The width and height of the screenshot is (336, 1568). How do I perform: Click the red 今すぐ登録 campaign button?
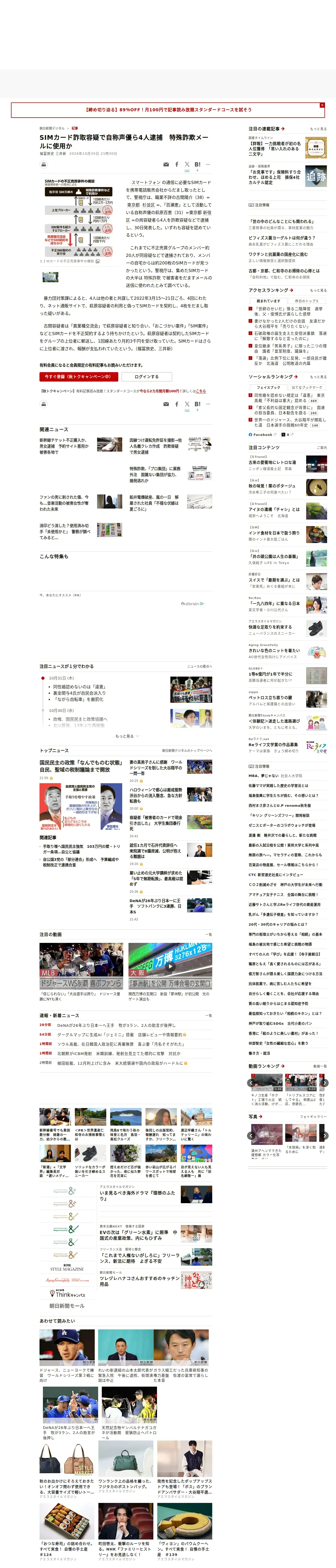[79, 377]
